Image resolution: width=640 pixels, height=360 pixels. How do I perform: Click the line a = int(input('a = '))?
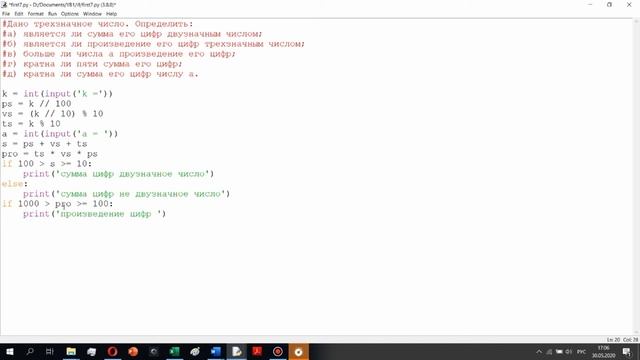coord(60,134)
